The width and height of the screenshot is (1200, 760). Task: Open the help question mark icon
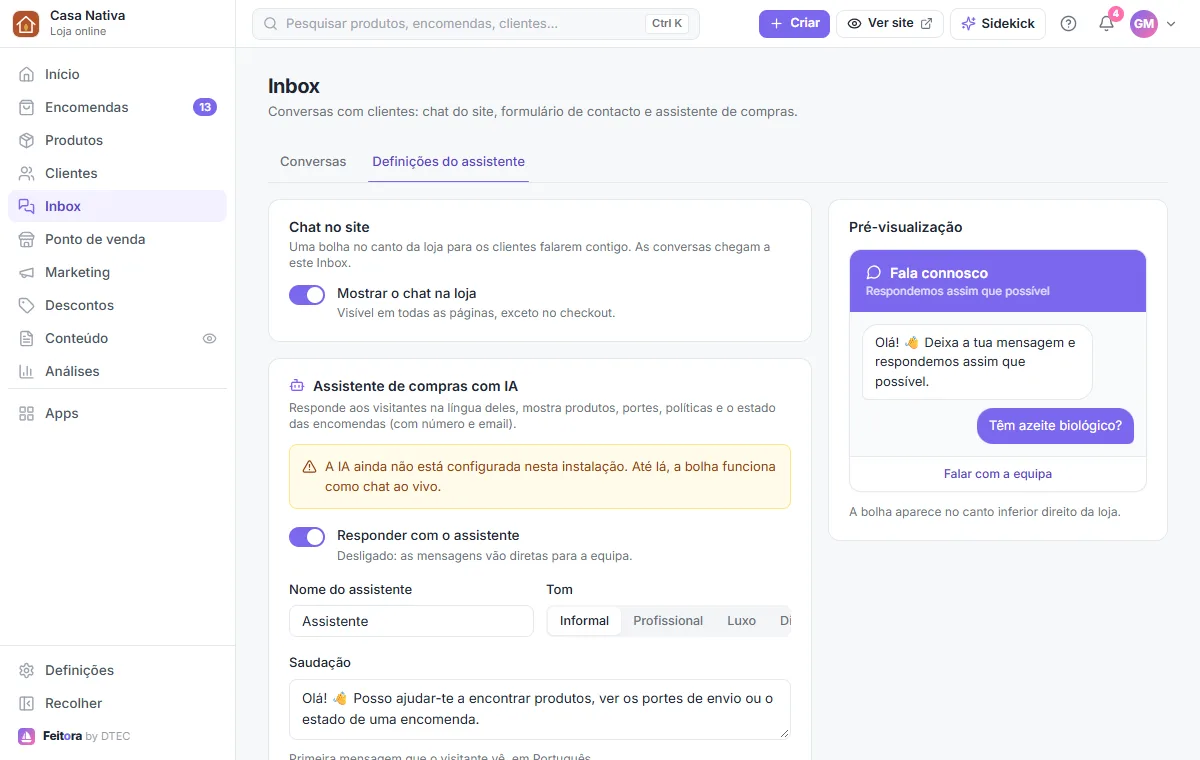coord(1068,23)
